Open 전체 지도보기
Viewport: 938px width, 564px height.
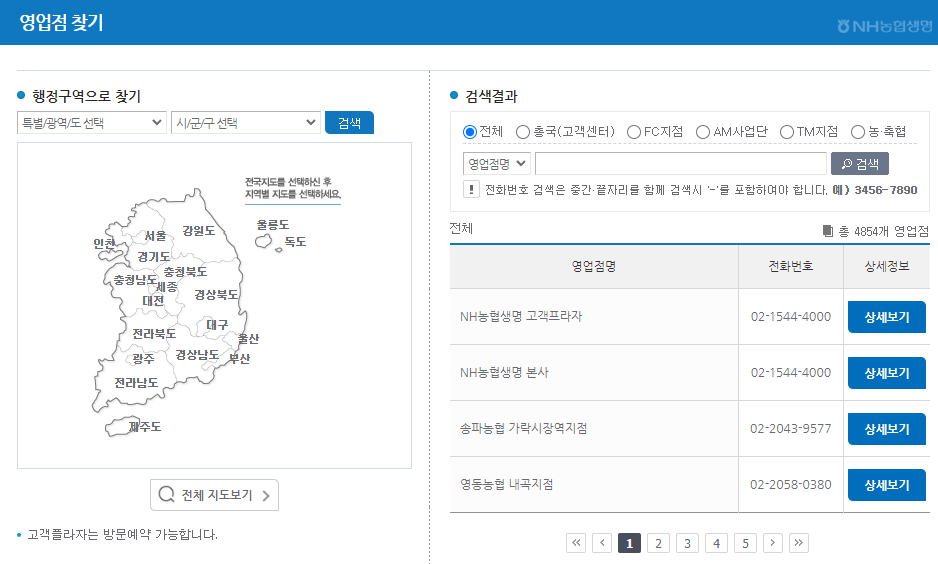coord(214,495)
